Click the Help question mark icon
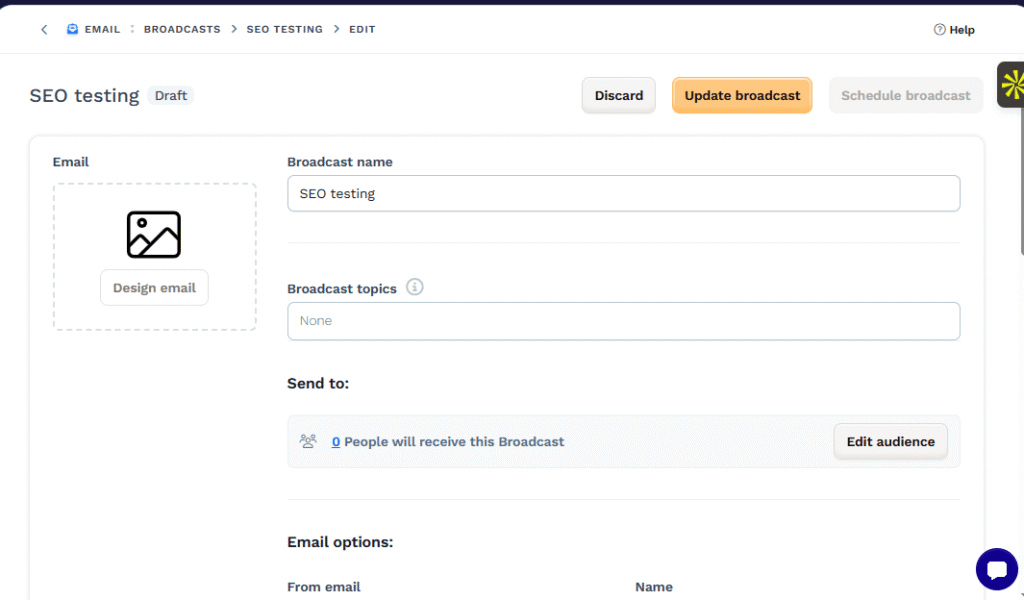The image size is (1024, 600). coord(939,29)
